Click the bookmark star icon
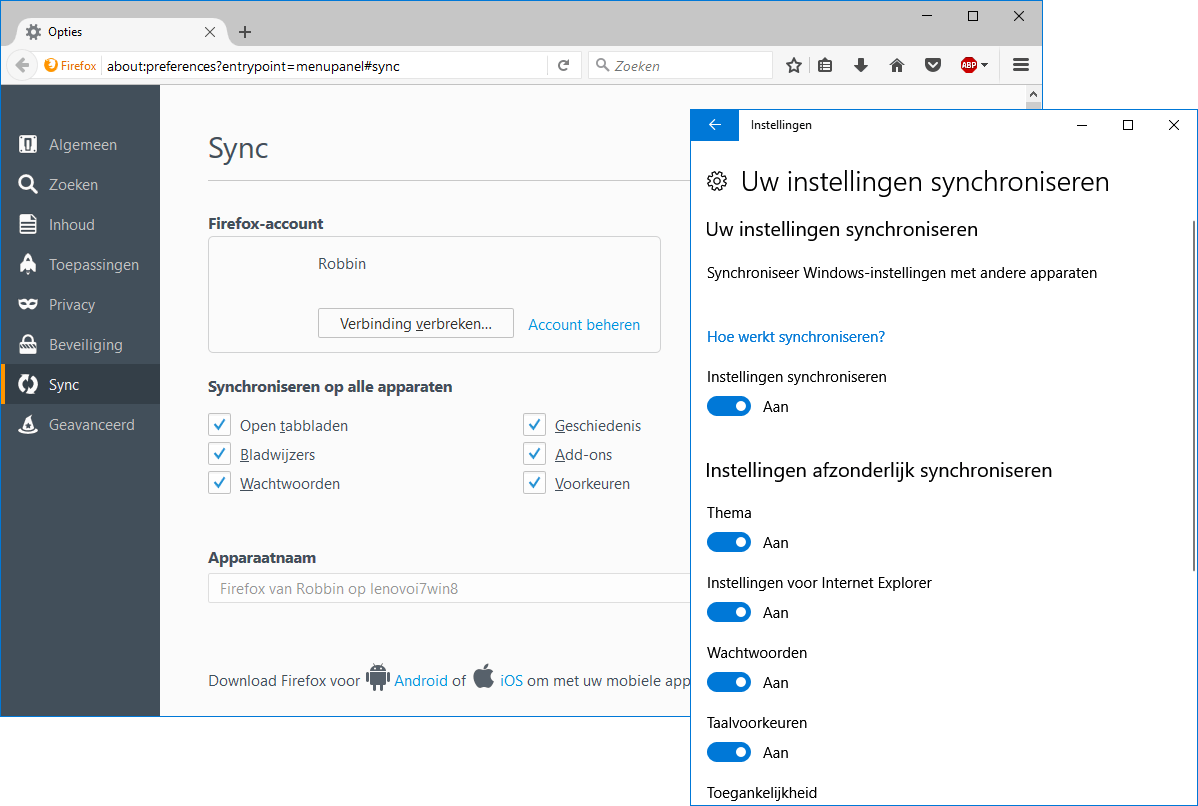Screen dimensions: 1198x806 (794, 65)
